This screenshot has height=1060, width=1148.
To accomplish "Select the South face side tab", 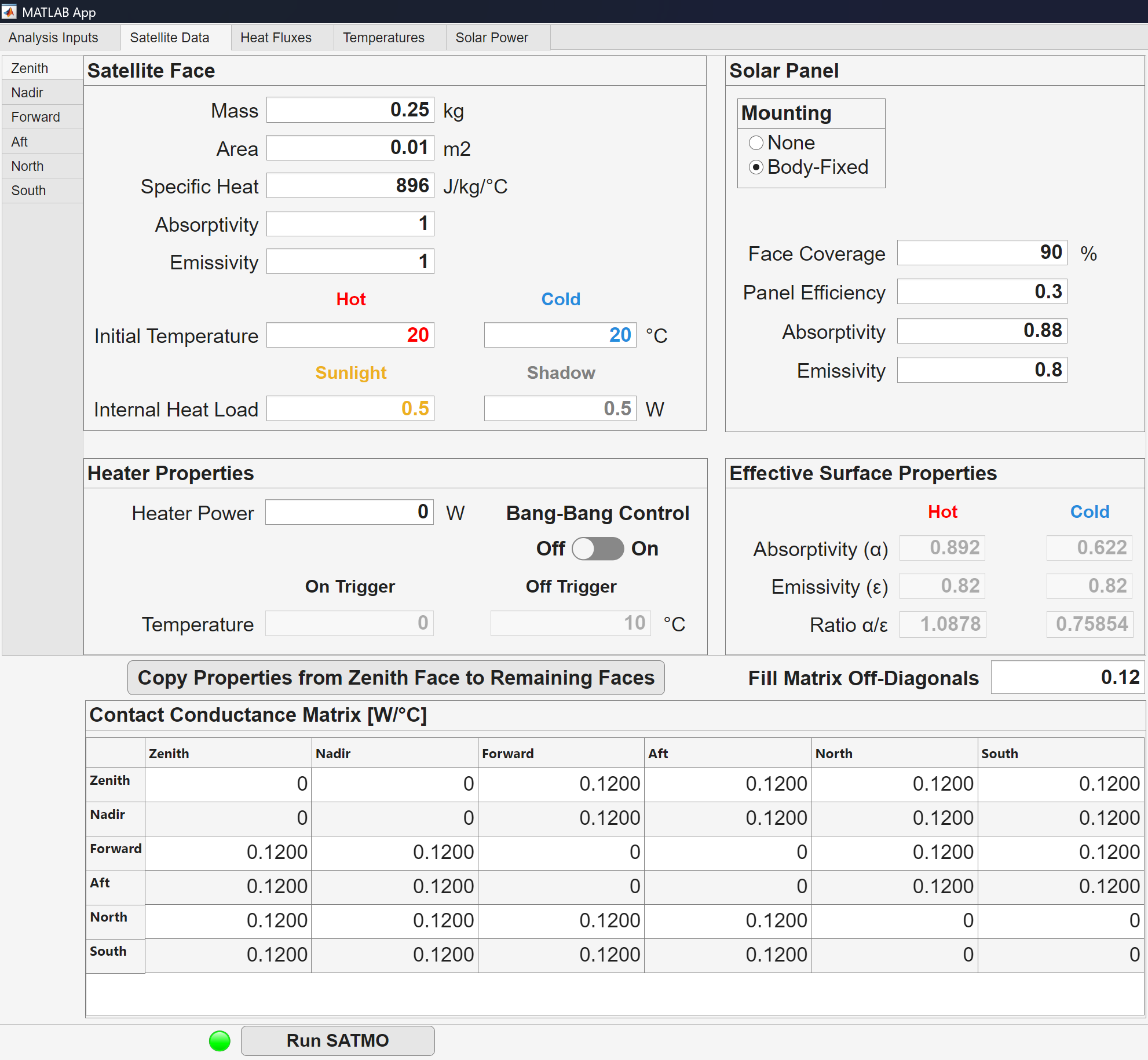I will [28, 191].
